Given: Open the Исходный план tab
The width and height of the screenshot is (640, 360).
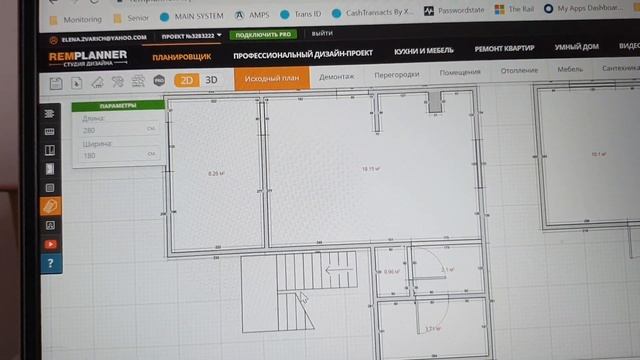Looking at the screenshot, I should (x=272, y=78).
